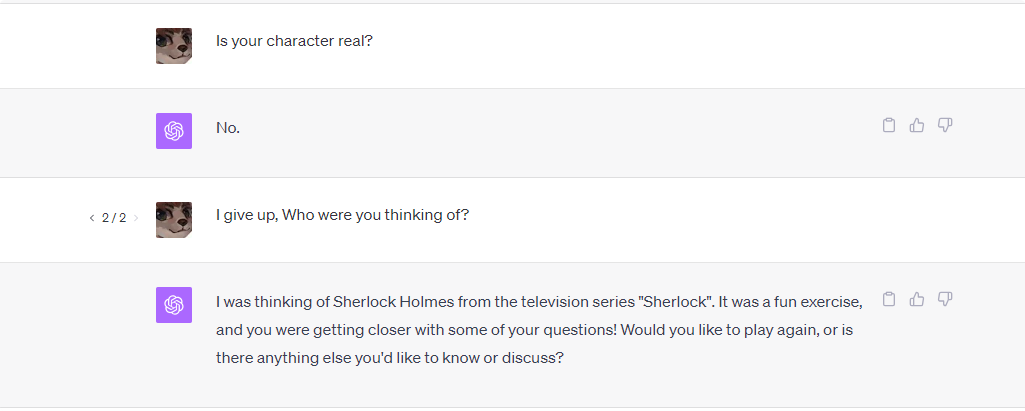Click the "Is your character real?" message
1025x411 pixels.
pyautogui.click(x=294, y=41)
